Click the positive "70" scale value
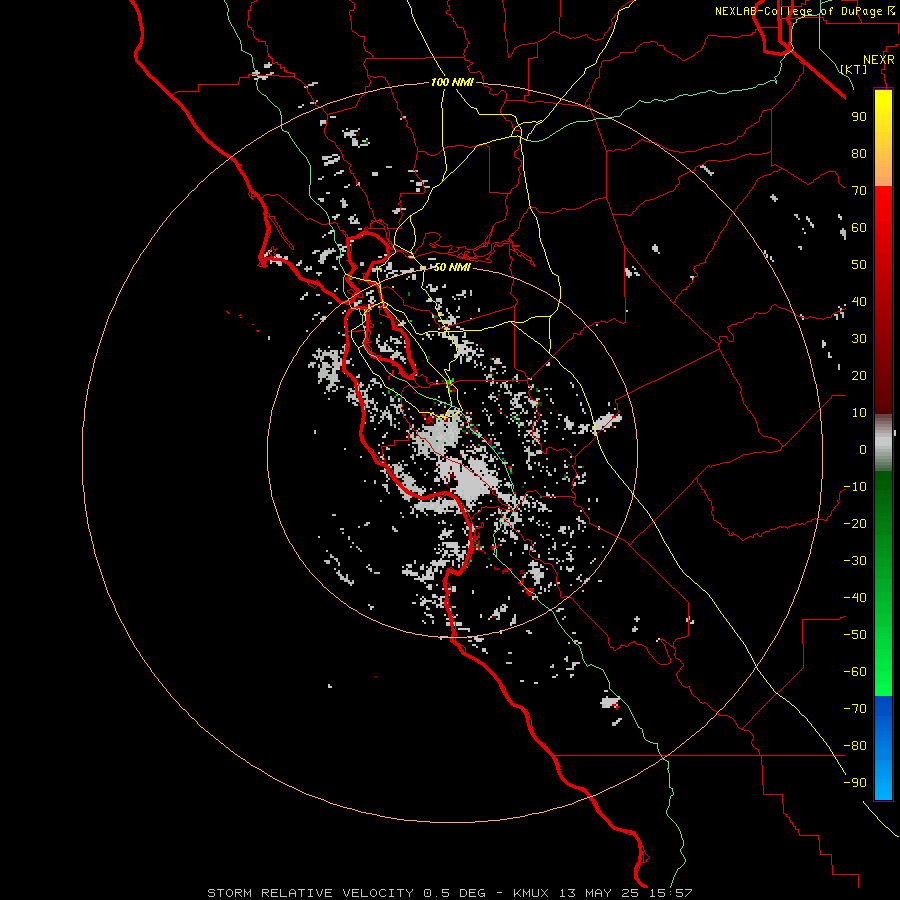The width and height of the screenshot is (900, 900). pos(859,191)
